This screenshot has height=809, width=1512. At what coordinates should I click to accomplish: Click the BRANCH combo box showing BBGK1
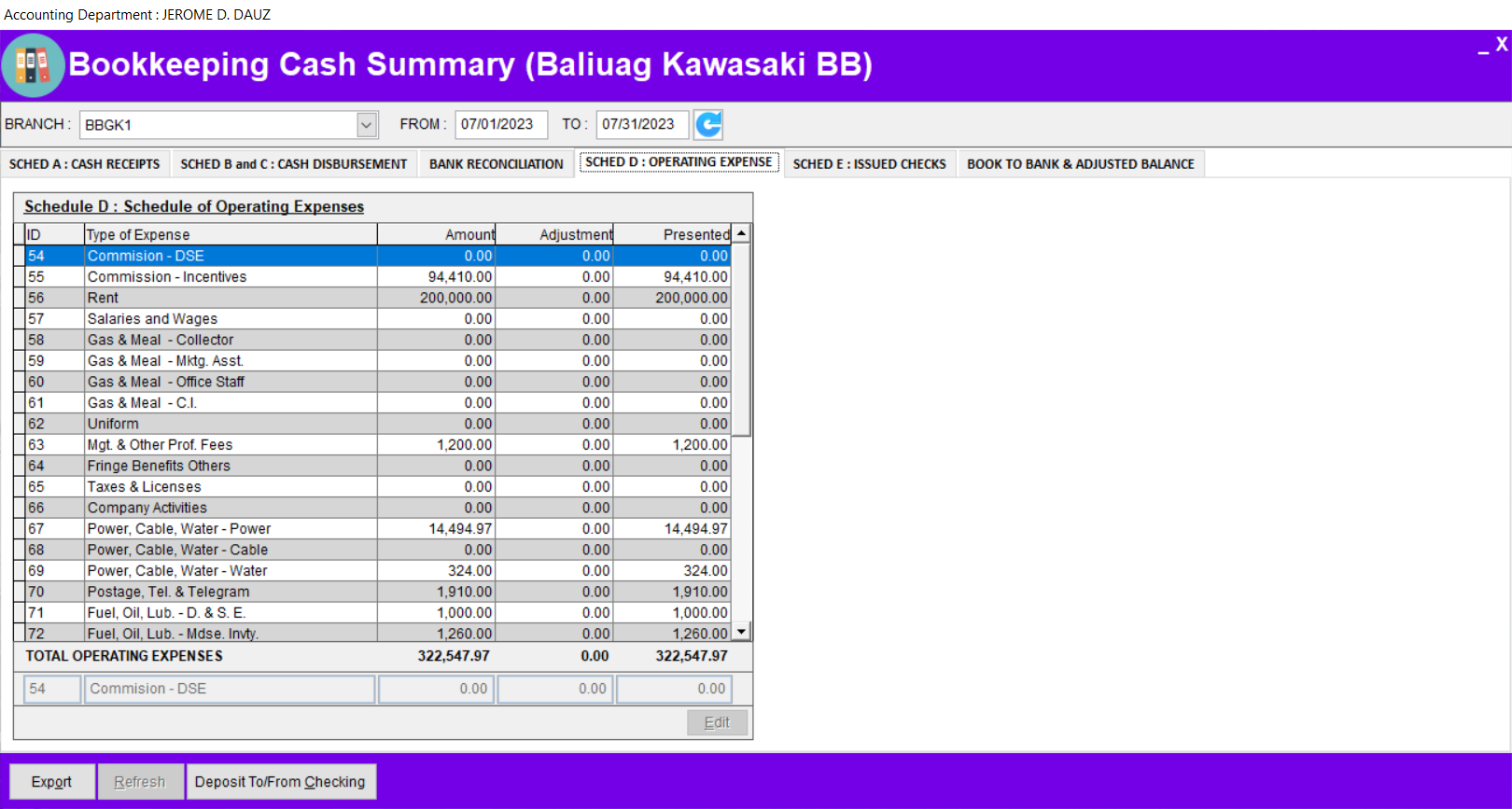[x=228, y=124]
